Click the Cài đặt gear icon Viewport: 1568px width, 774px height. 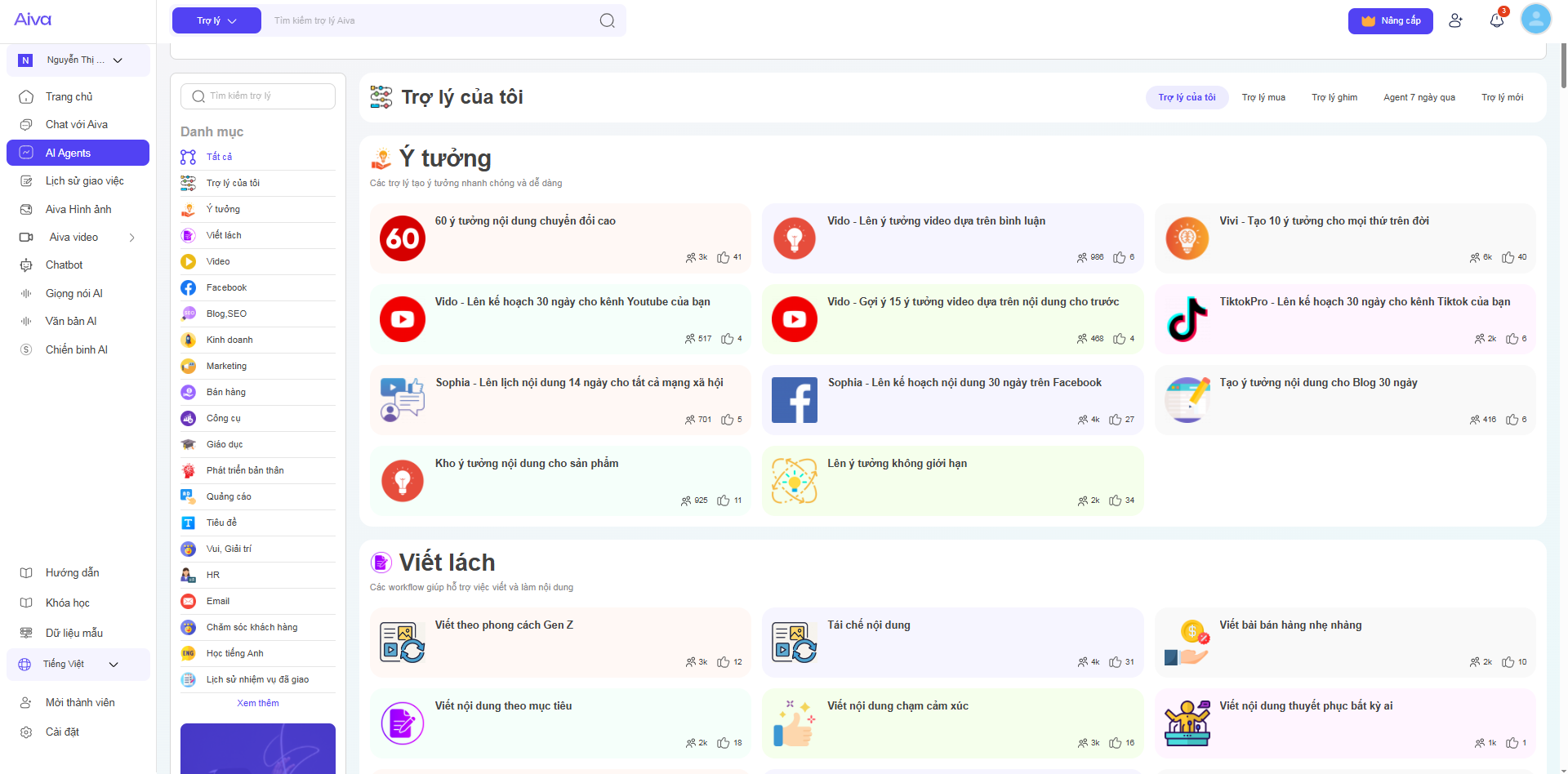click(26, 732)
